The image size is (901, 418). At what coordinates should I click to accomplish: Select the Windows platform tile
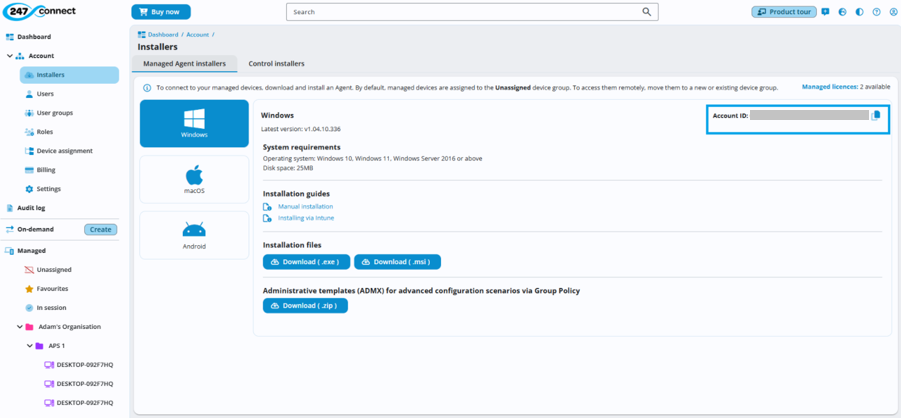(x=194, y=124)
